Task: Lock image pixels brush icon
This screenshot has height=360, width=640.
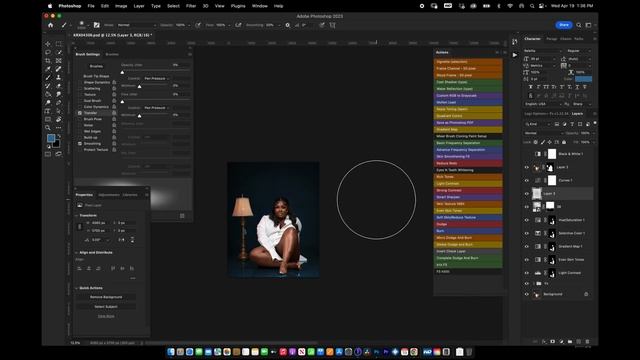Action: [x=542, y=142]
